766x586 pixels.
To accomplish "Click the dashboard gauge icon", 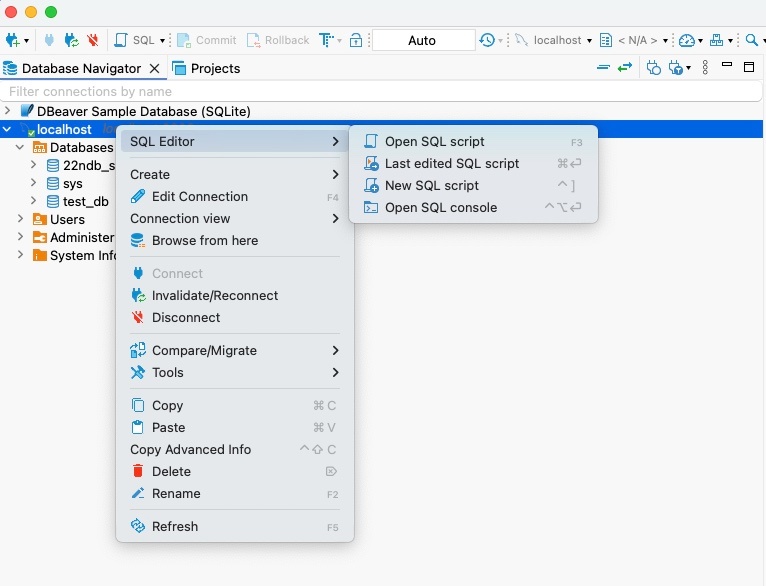I will click(687, 40).
